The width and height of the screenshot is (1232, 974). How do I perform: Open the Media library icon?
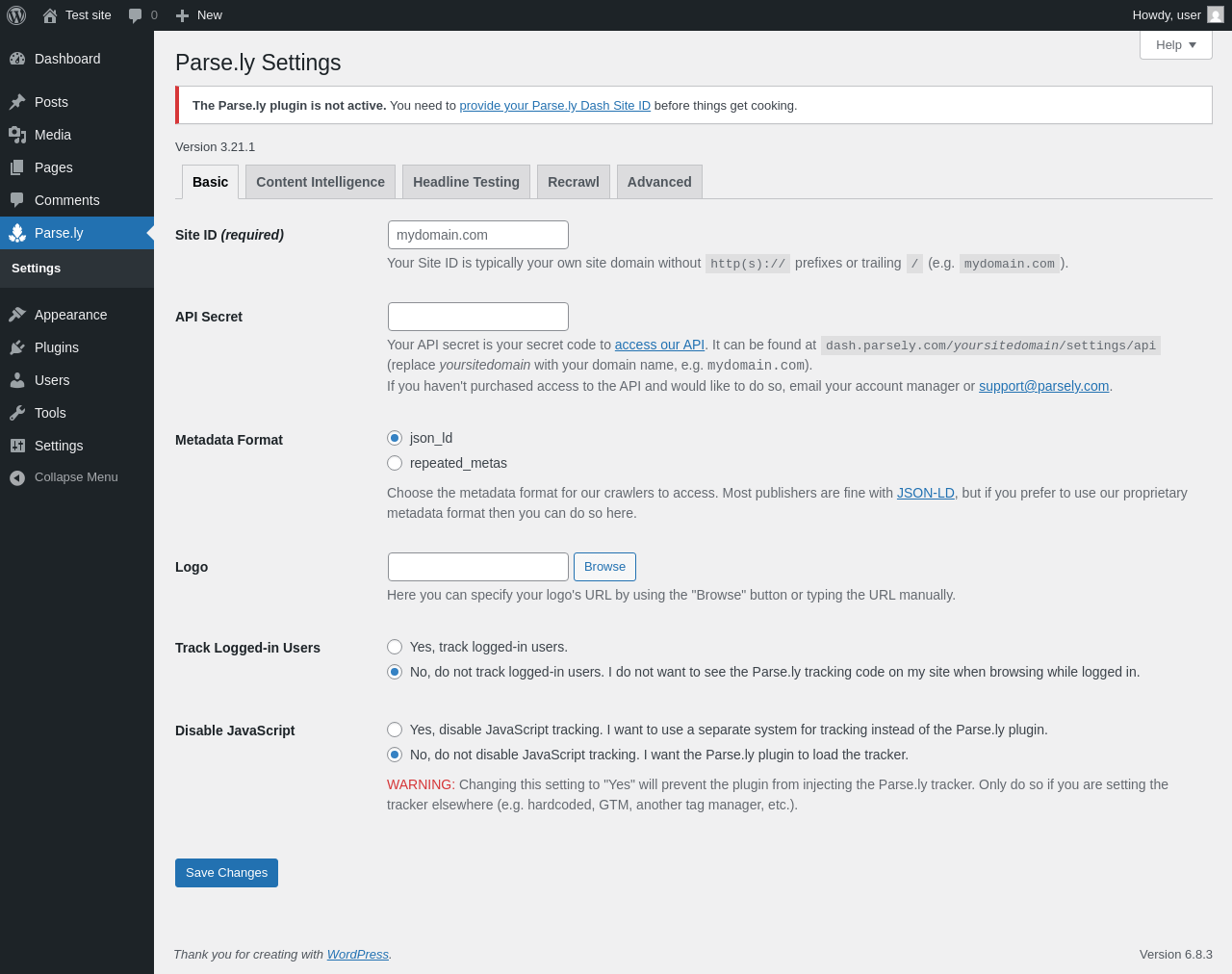(17, 135)
